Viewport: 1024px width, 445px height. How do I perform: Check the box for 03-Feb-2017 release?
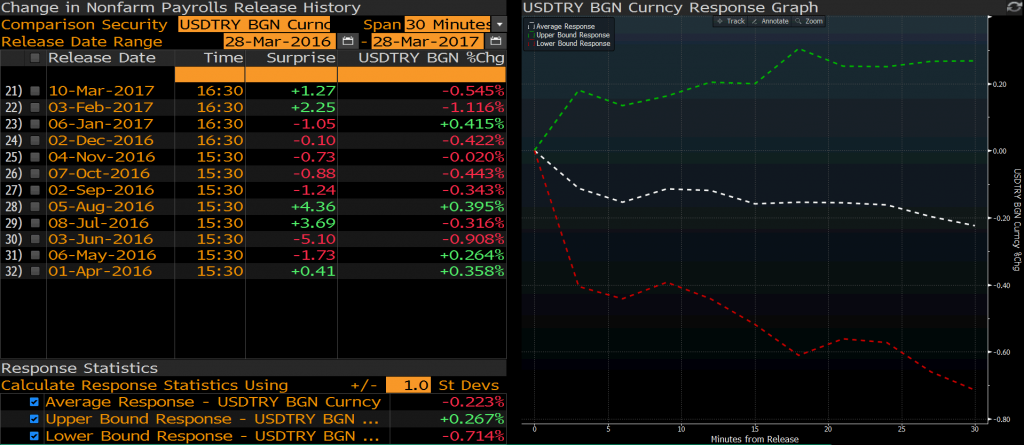(35, 107)
